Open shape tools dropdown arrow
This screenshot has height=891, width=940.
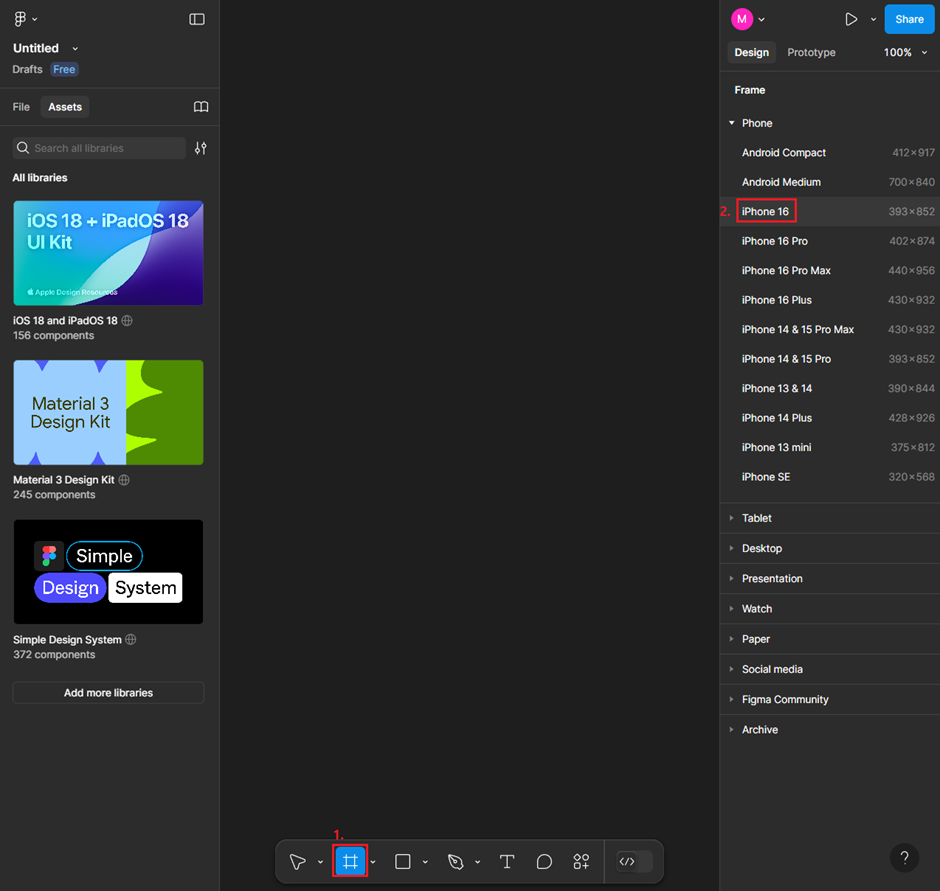[x=425, y=862]
